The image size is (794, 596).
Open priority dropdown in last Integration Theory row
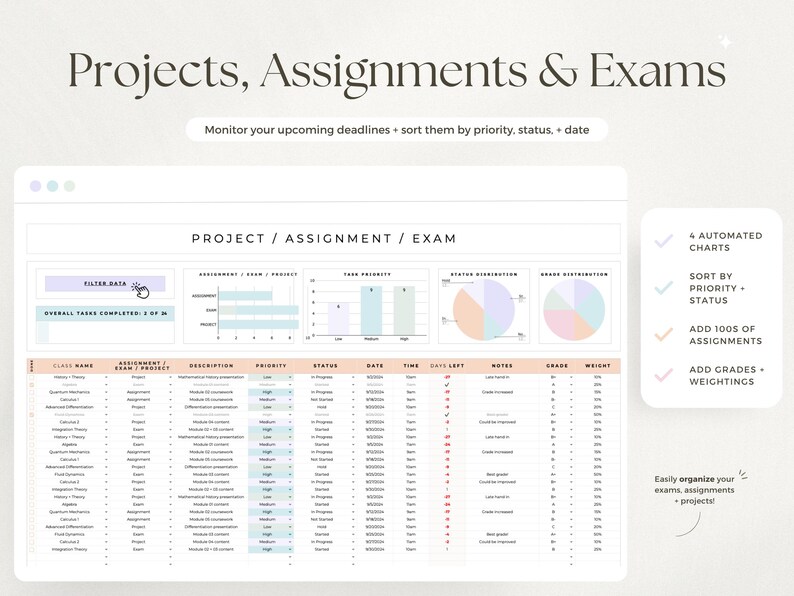[x=290, y=549]
